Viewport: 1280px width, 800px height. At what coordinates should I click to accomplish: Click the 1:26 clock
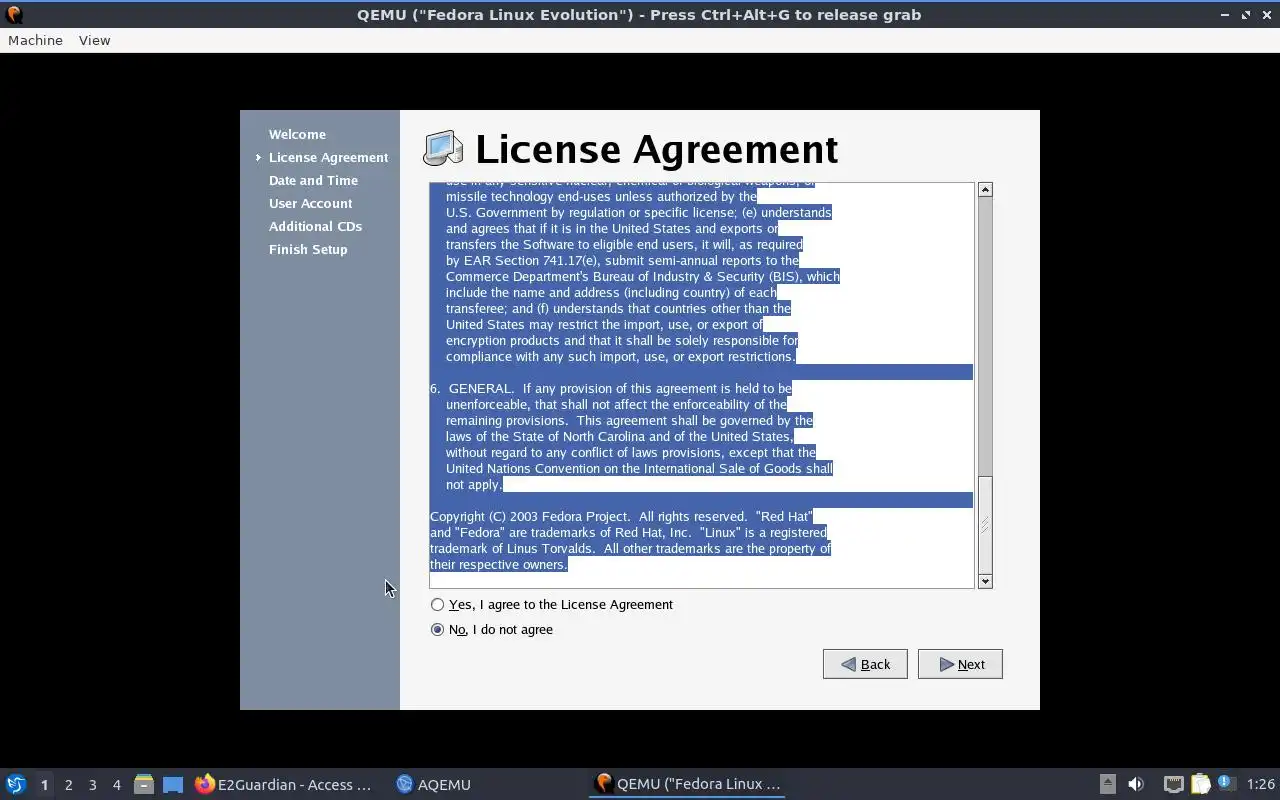click(1261, 785)
